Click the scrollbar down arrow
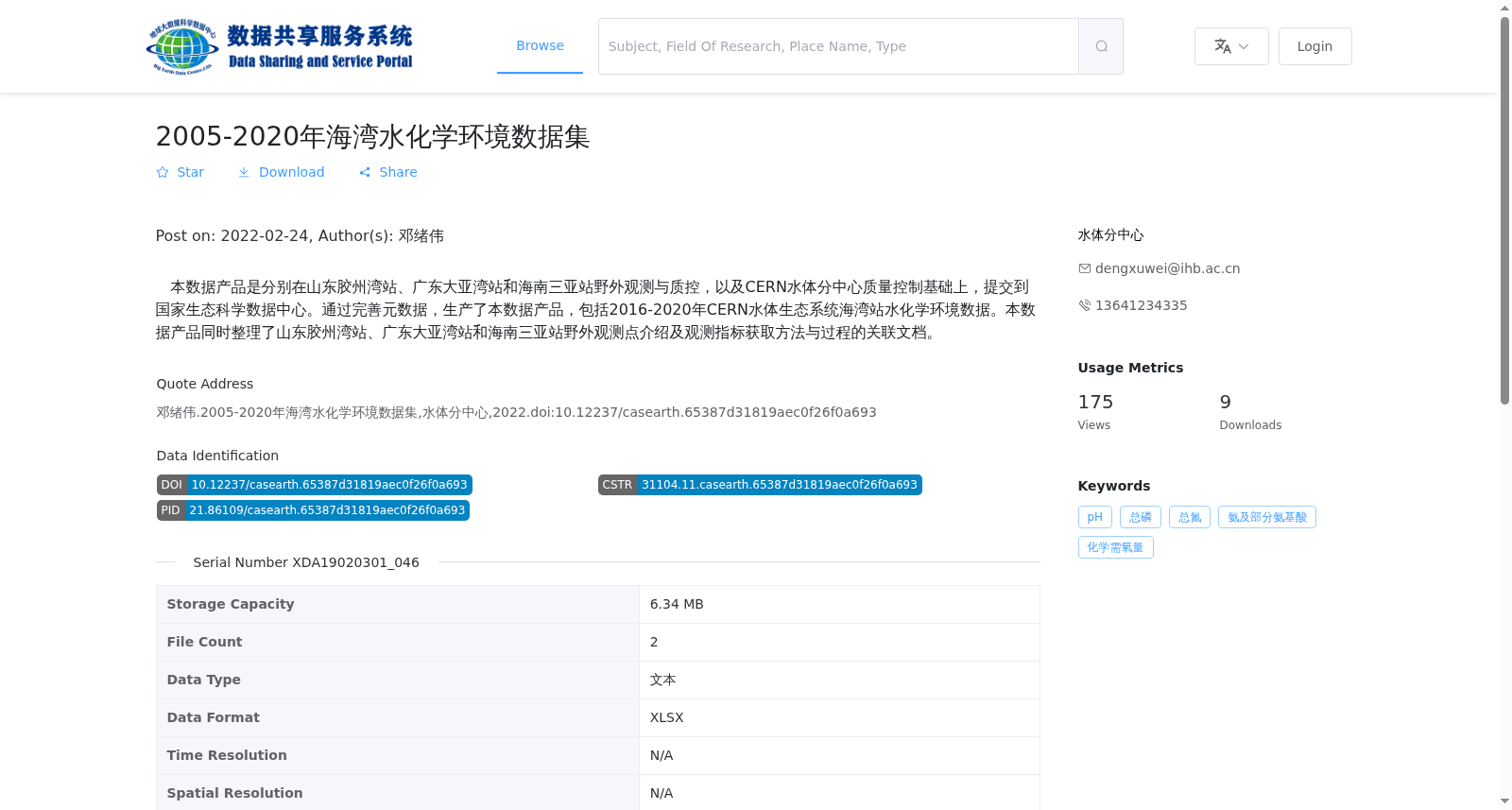The image size is (1512, 810). coord(1504,801)
